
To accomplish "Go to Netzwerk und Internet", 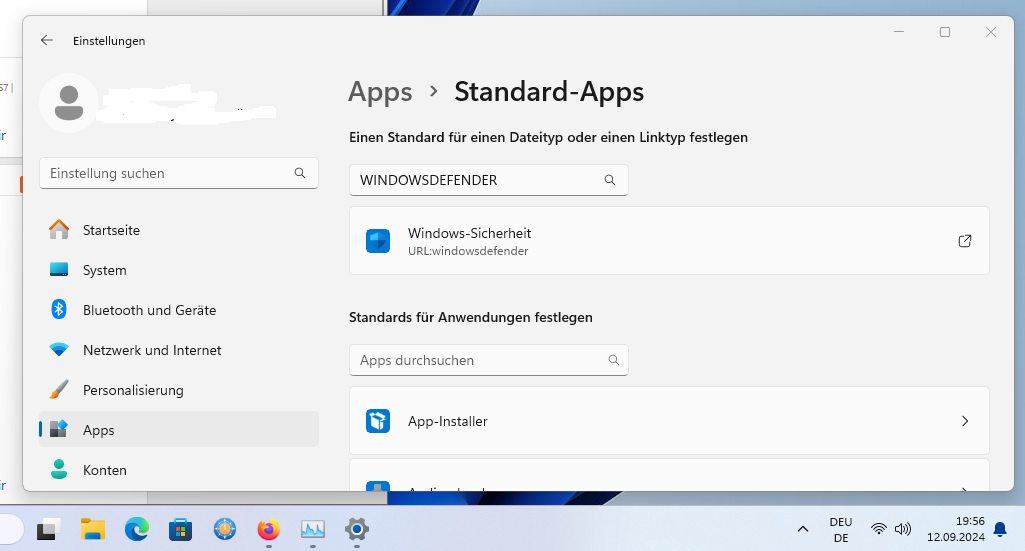I will [178, 350].
